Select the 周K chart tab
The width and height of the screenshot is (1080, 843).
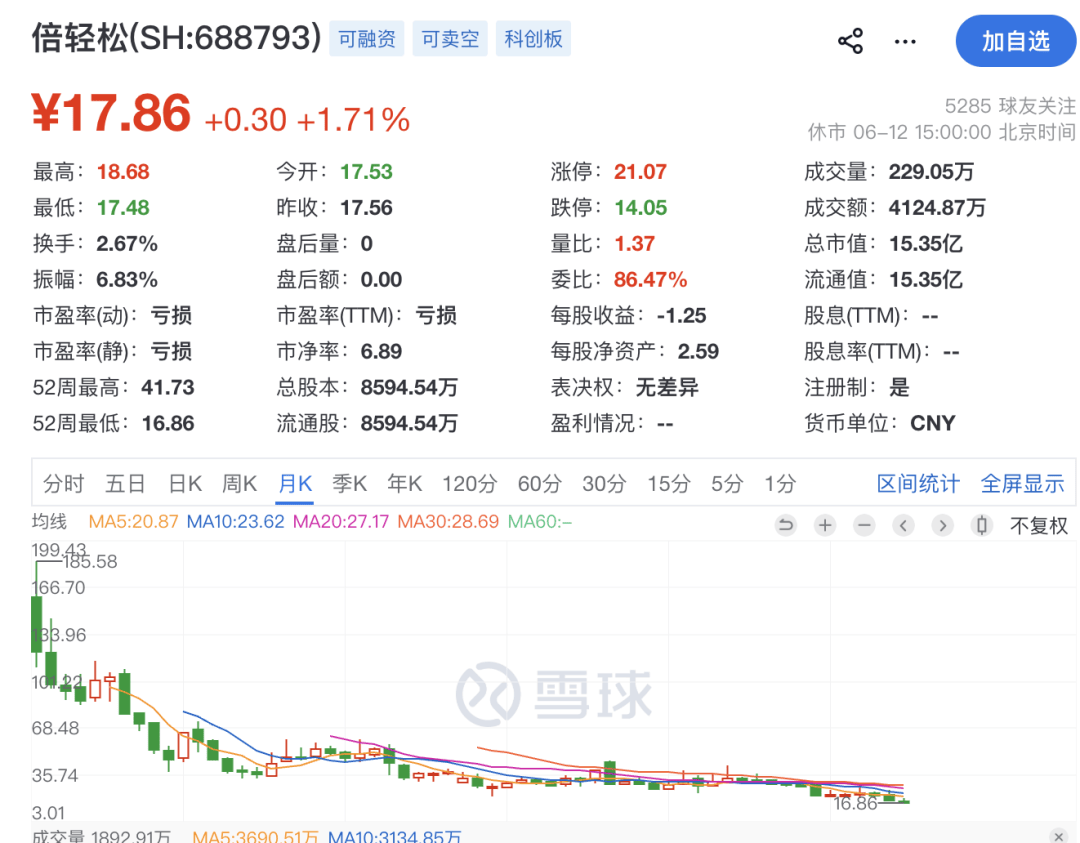click(x=239, y=483)
